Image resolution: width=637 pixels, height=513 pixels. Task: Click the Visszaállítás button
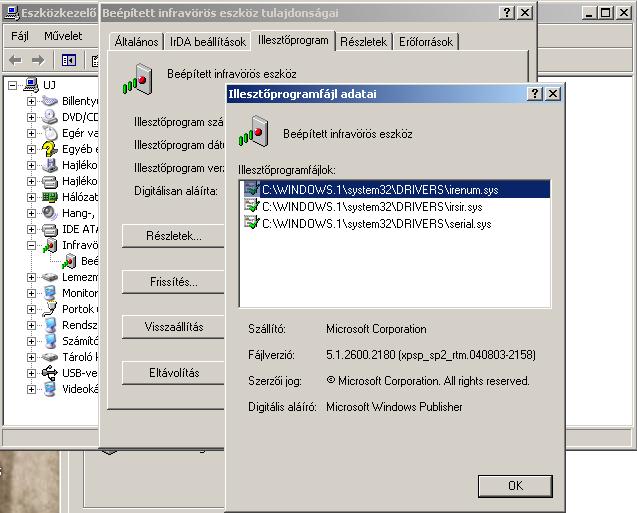point(174,327)
